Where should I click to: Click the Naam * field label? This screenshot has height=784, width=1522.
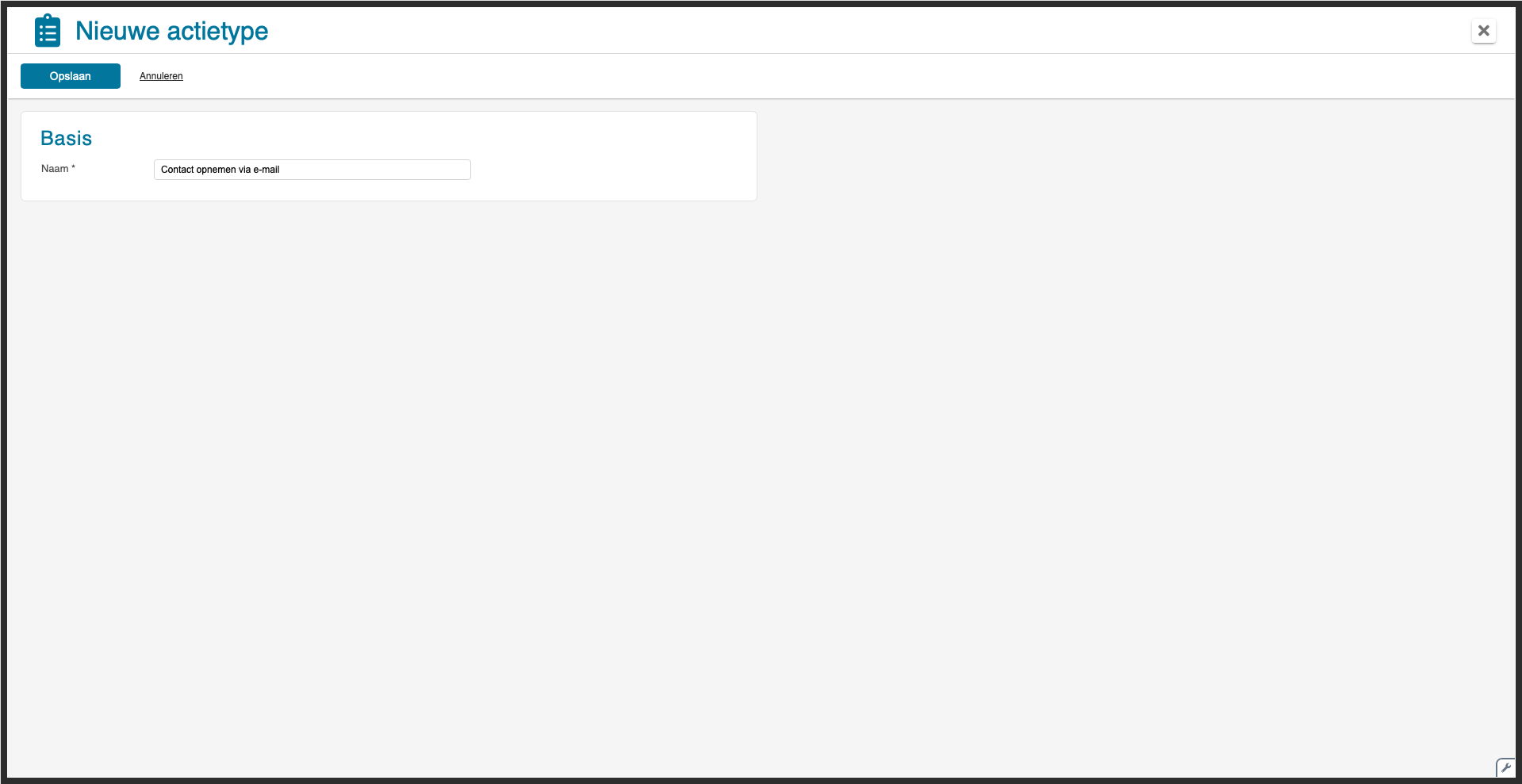(58, 169)
